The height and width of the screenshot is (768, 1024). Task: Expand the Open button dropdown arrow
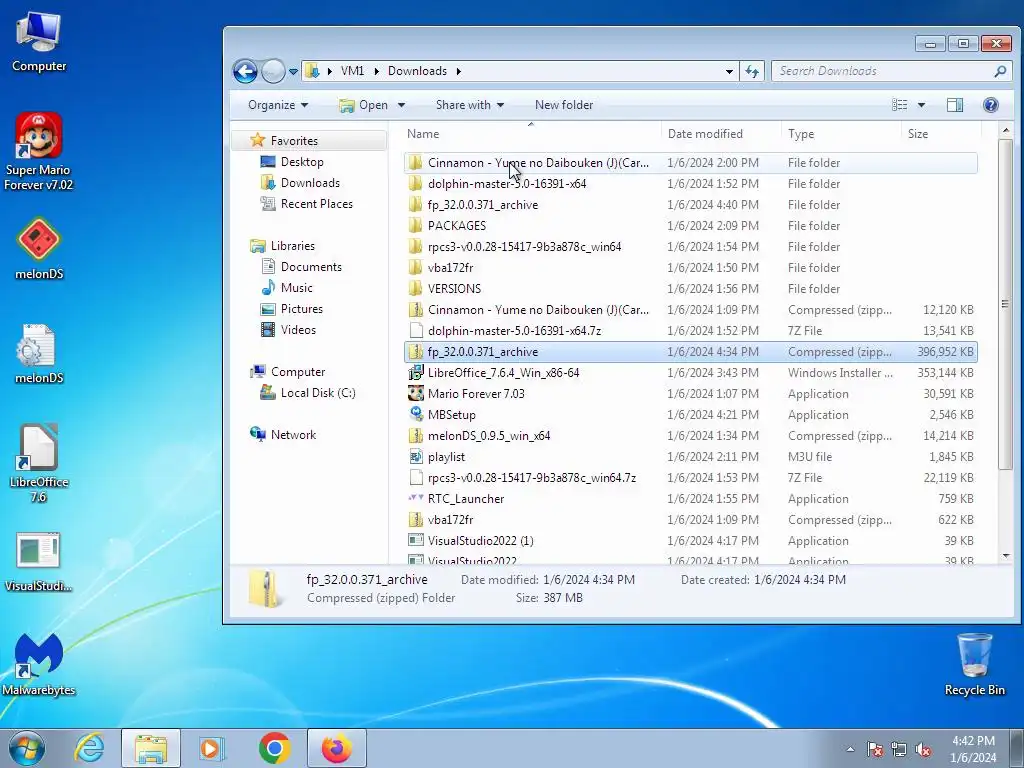coord(401,105)
